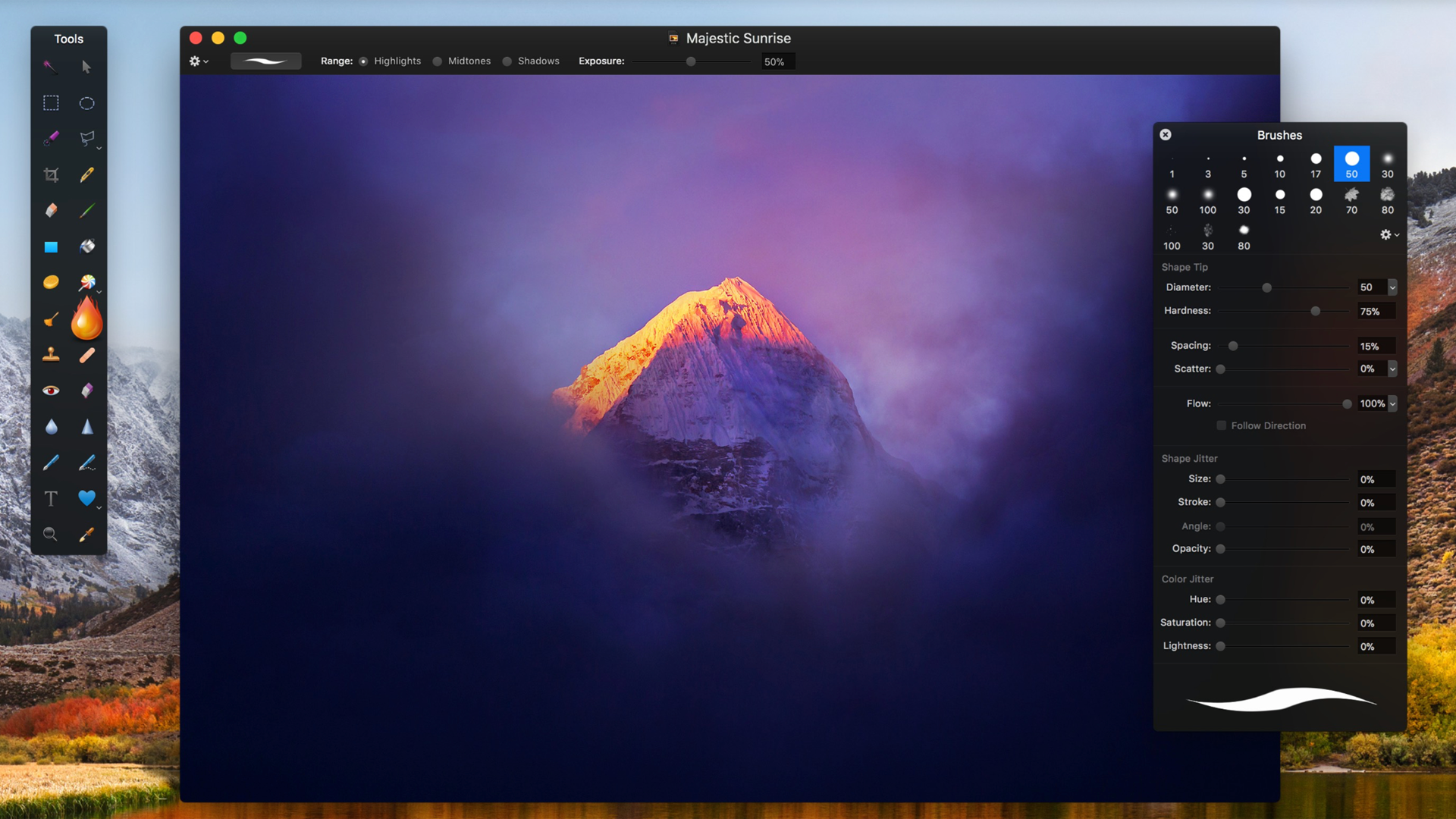Select the Type tool
The height and width of the screenshot is (819, 1456).
tap(51, 498)
